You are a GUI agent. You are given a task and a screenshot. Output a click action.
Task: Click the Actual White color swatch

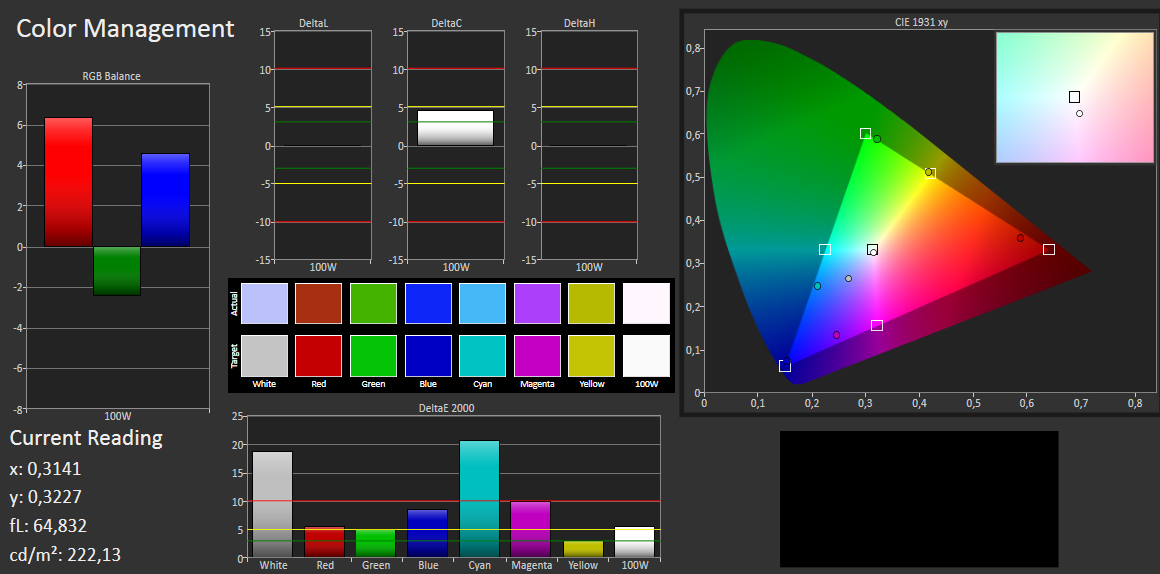(x=264, y=303)
